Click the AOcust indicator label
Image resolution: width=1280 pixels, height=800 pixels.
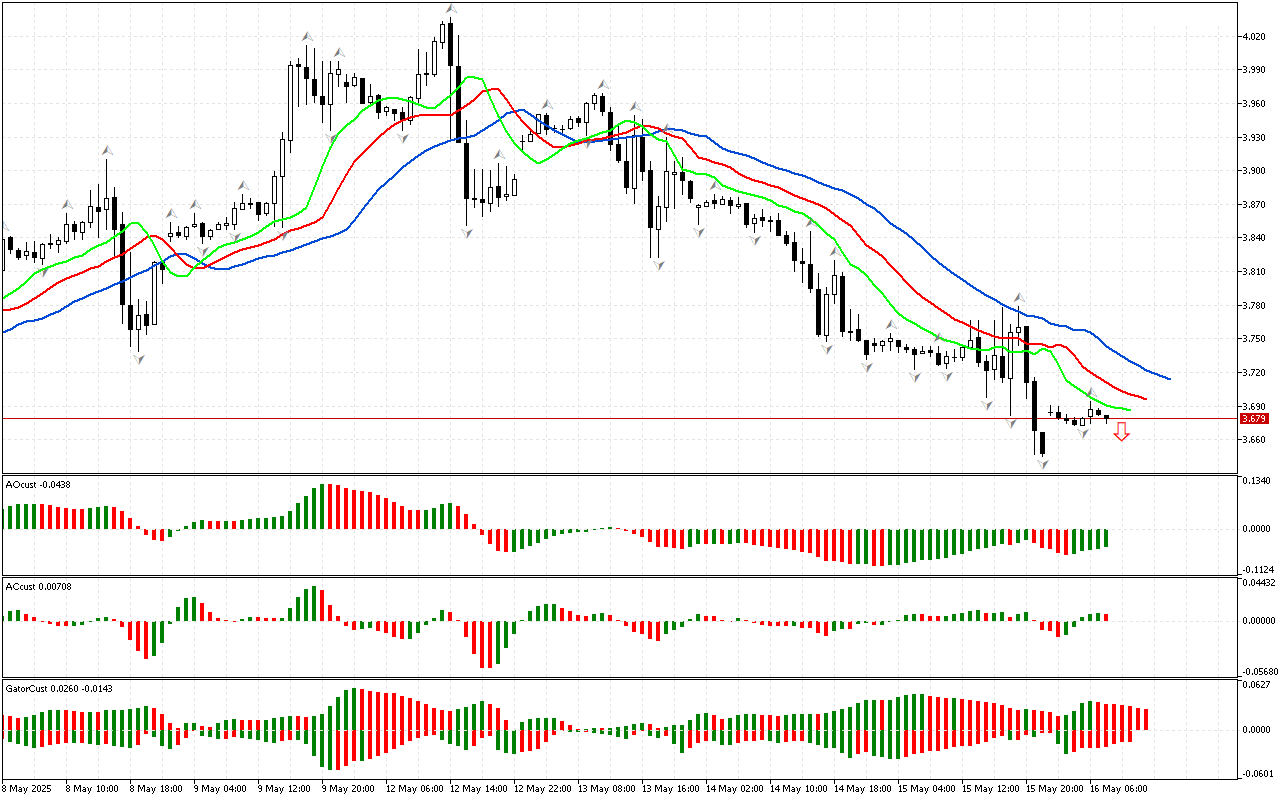coord(35,485)
